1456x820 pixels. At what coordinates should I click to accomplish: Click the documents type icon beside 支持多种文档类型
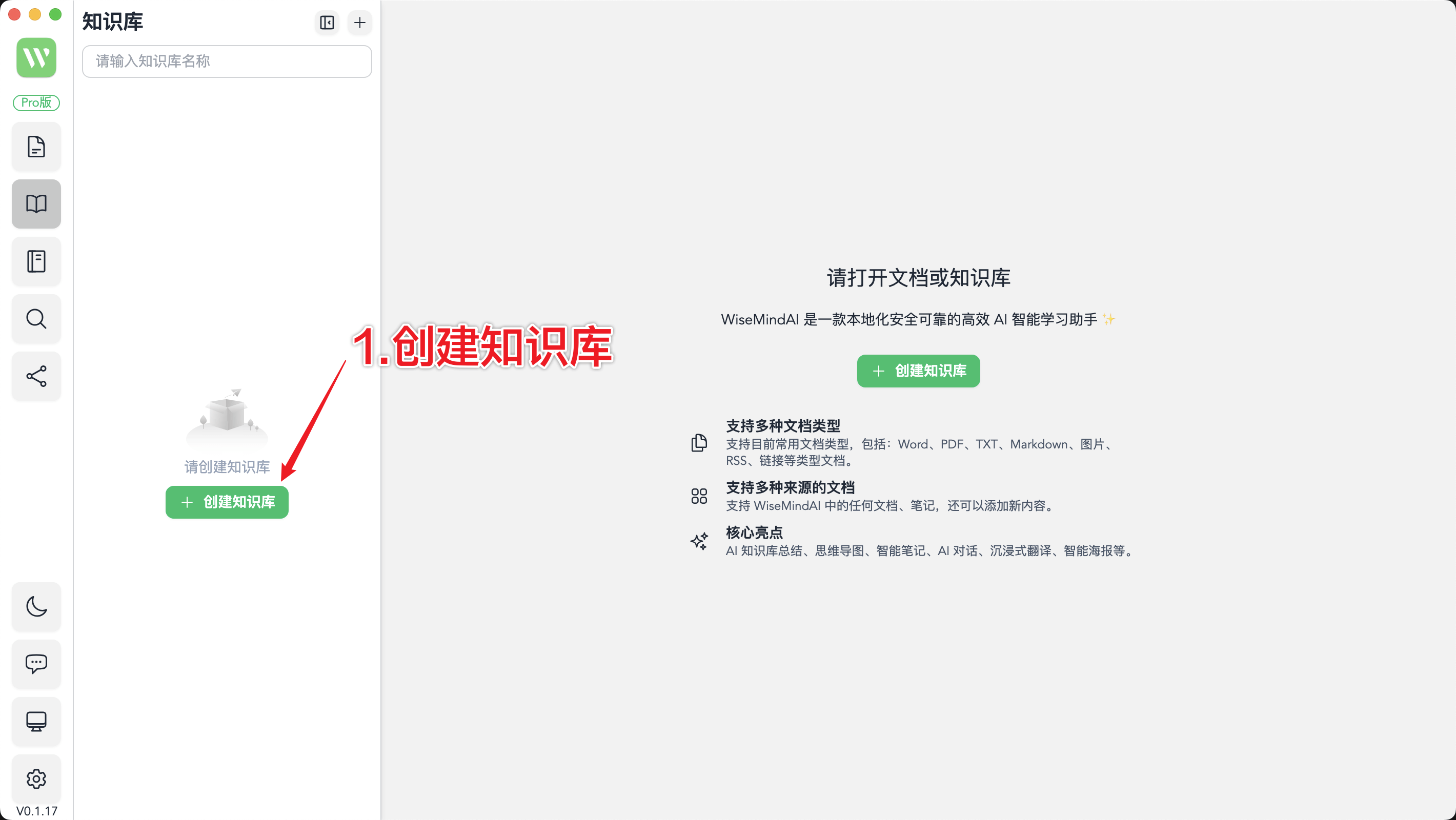(699, 443)
